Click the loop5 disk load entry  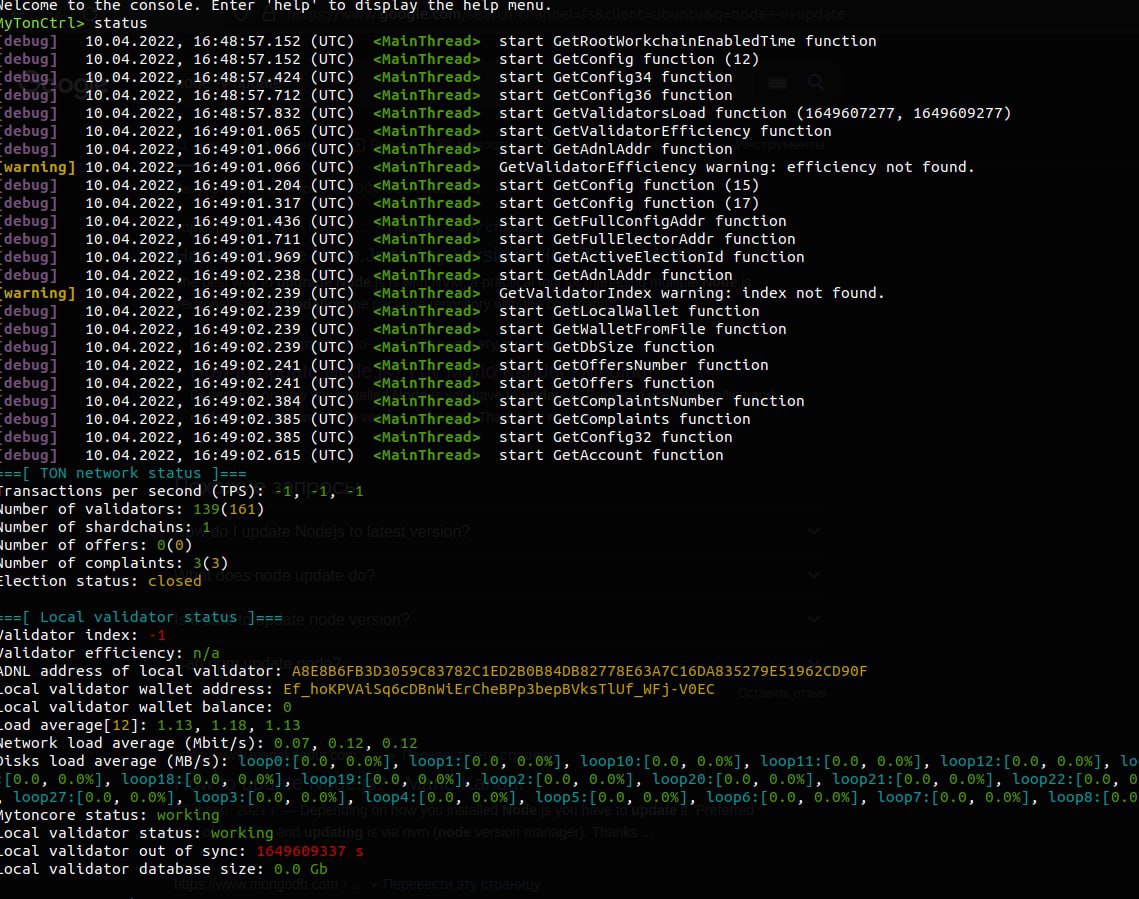[x=612, y=797]
